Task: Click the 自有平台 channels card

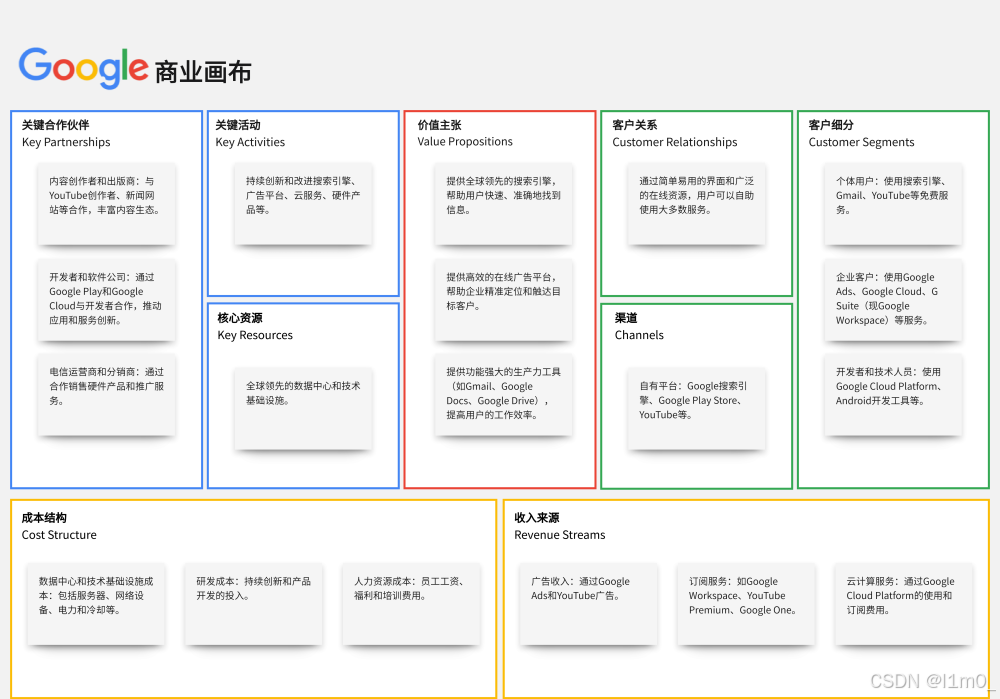Action: click(696, 409)
